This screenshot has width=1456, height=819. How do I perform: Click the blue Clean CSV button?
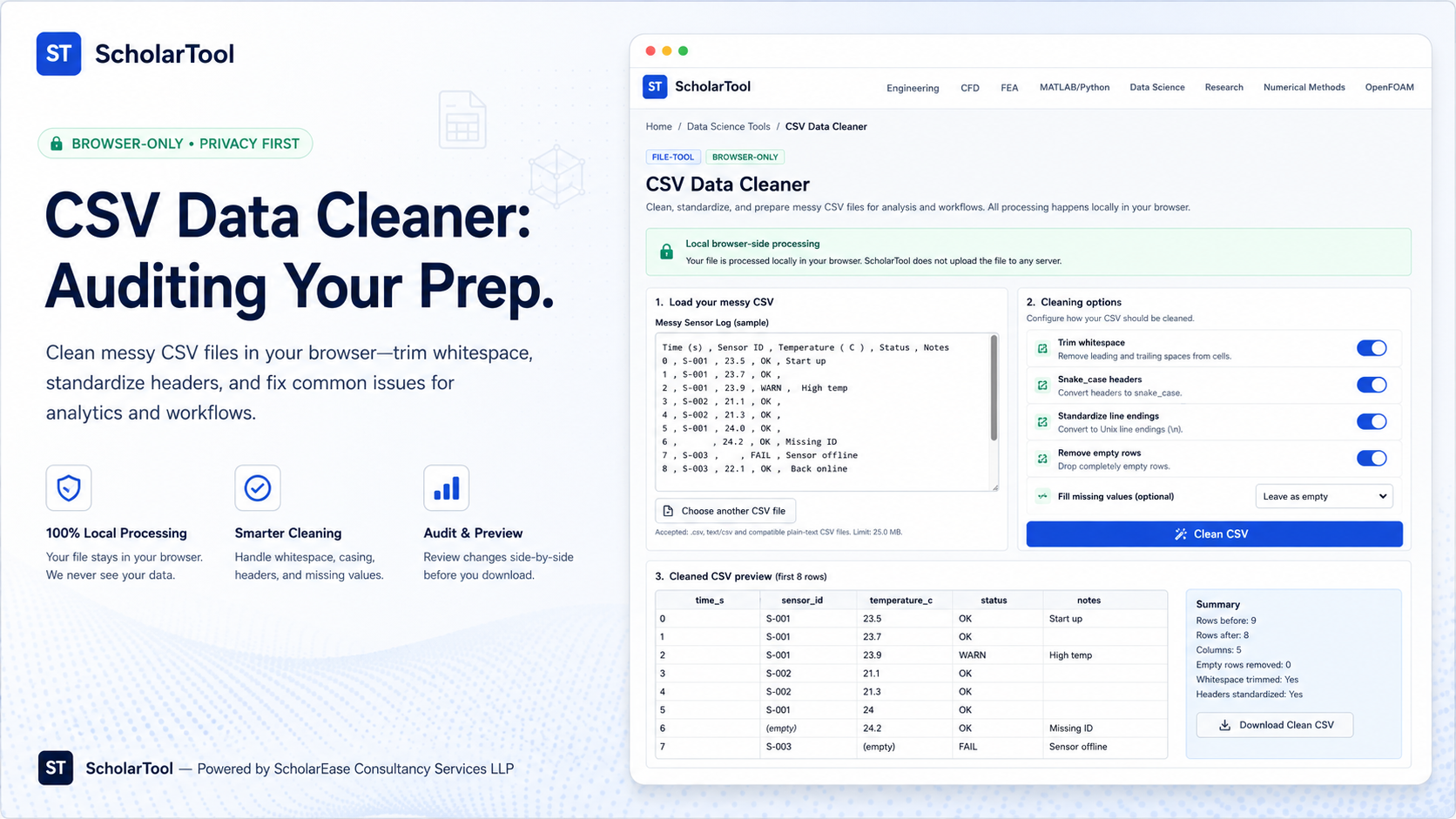point(1214,534)
